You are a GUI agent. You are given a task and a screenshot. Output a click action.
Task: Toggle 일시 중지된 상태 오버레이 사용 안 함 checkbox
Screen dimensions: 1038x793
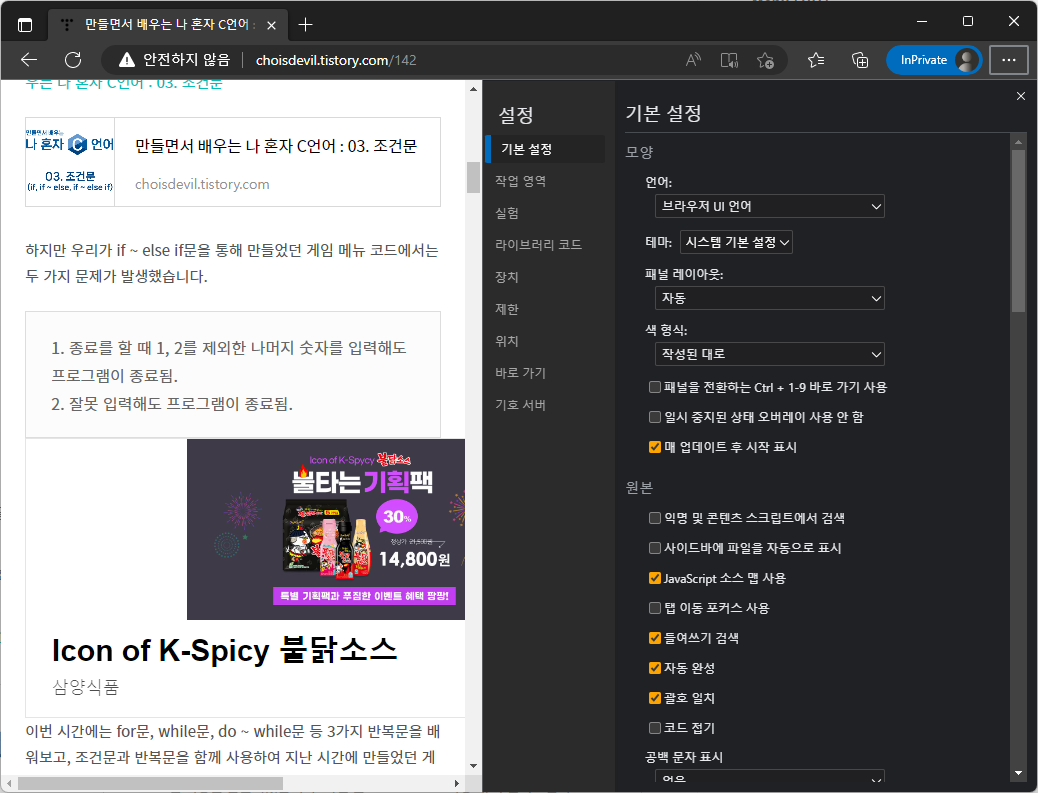(x=655, y=417)
